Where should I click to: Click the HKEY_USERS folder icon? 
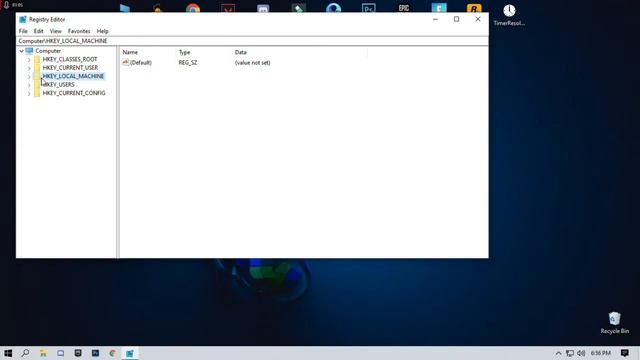[x=37, y=84]
